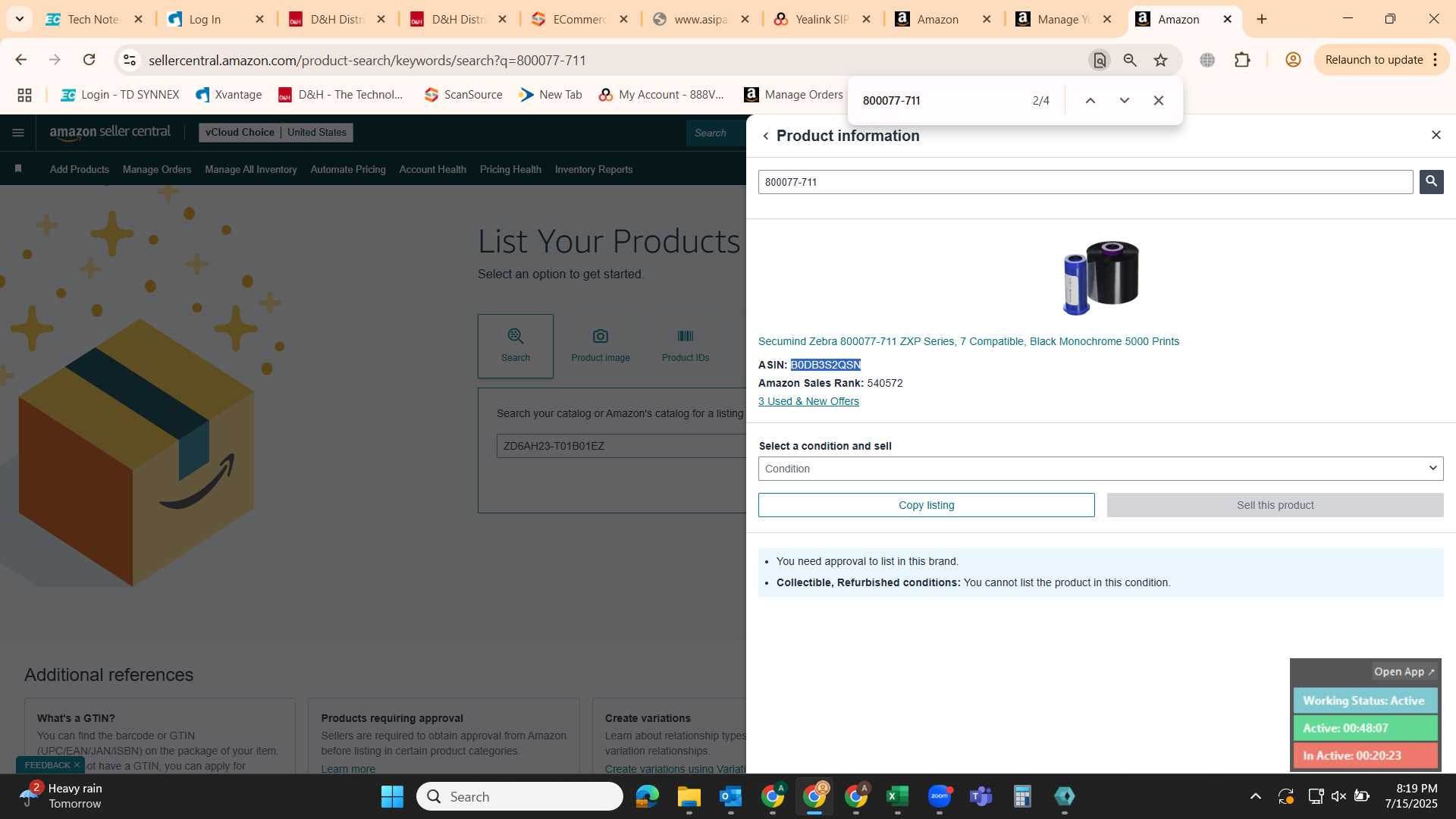Image resolution: width=1456 pixels, height=819 pixels.
Task: Open Outlook from the taskbar
Action: click(730, 796)
